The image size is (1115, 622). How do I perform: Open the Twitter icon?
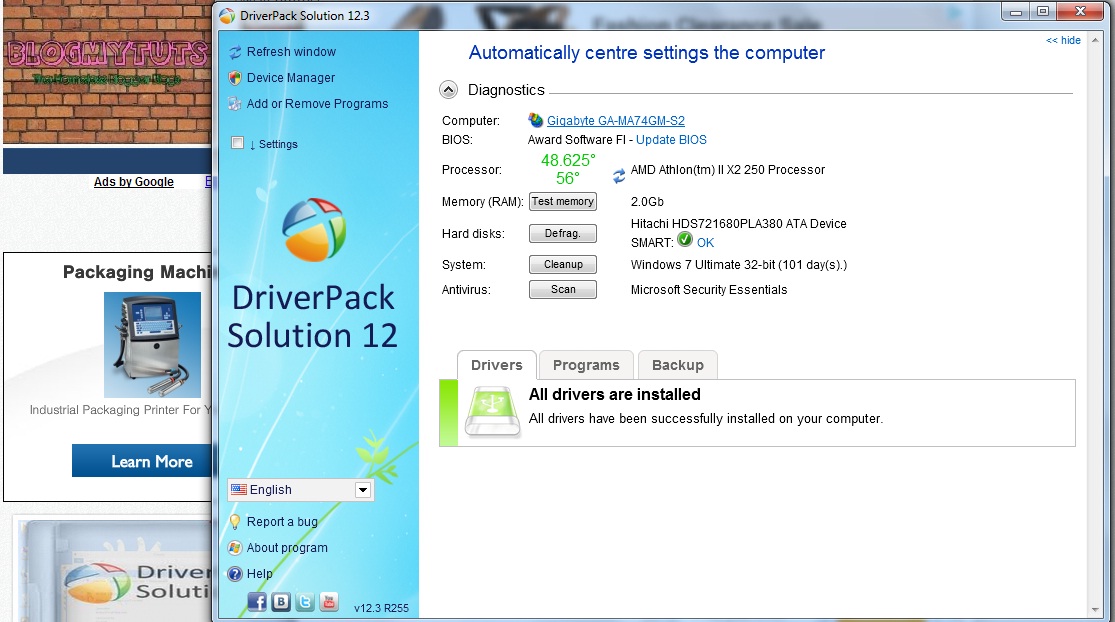(x=305, y=602)
